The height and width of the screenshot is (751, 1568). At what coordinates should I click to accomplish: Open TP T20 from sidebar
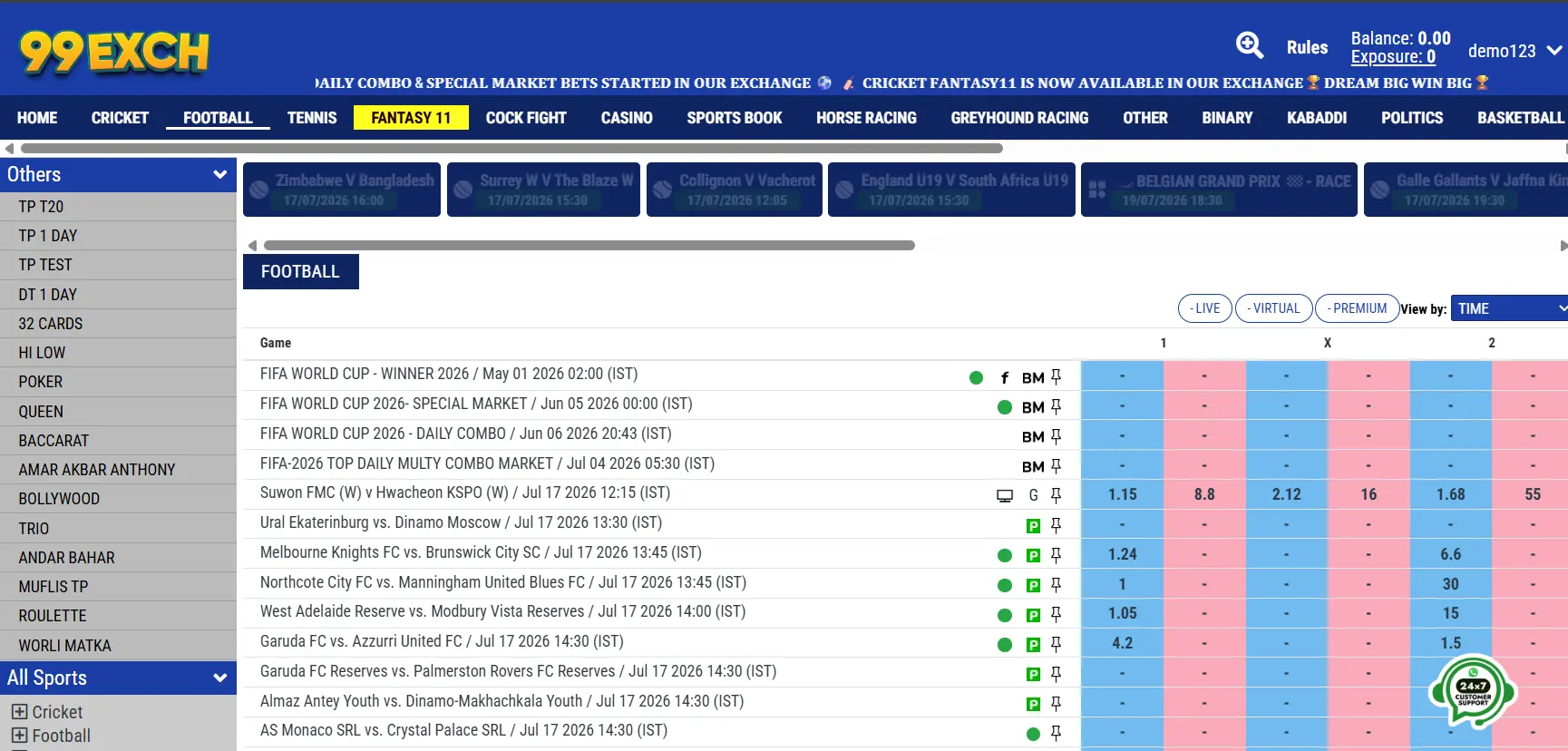[x=118, y=207]
